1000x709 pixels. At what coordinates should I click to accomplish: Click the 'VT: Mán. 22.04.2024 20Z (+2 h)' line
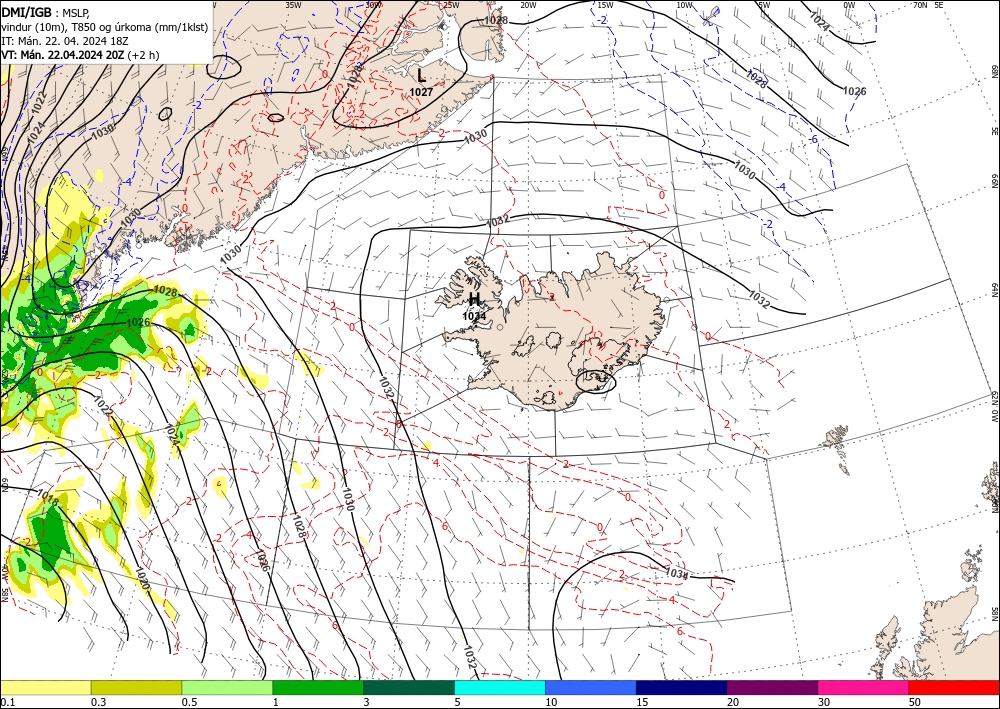80,55
